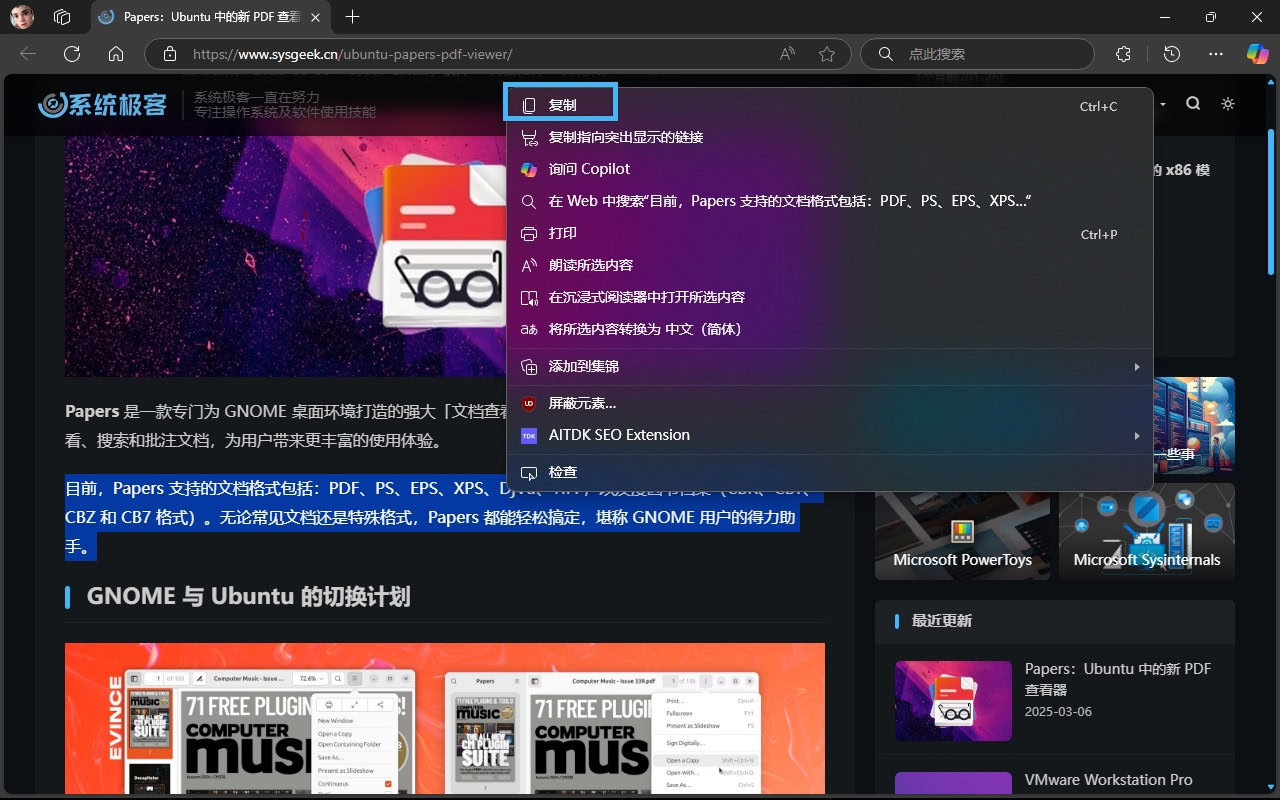Select 复制指向突出显示的链接 menu entry
Screen dimensions: 1280x800
click(830, 137)
